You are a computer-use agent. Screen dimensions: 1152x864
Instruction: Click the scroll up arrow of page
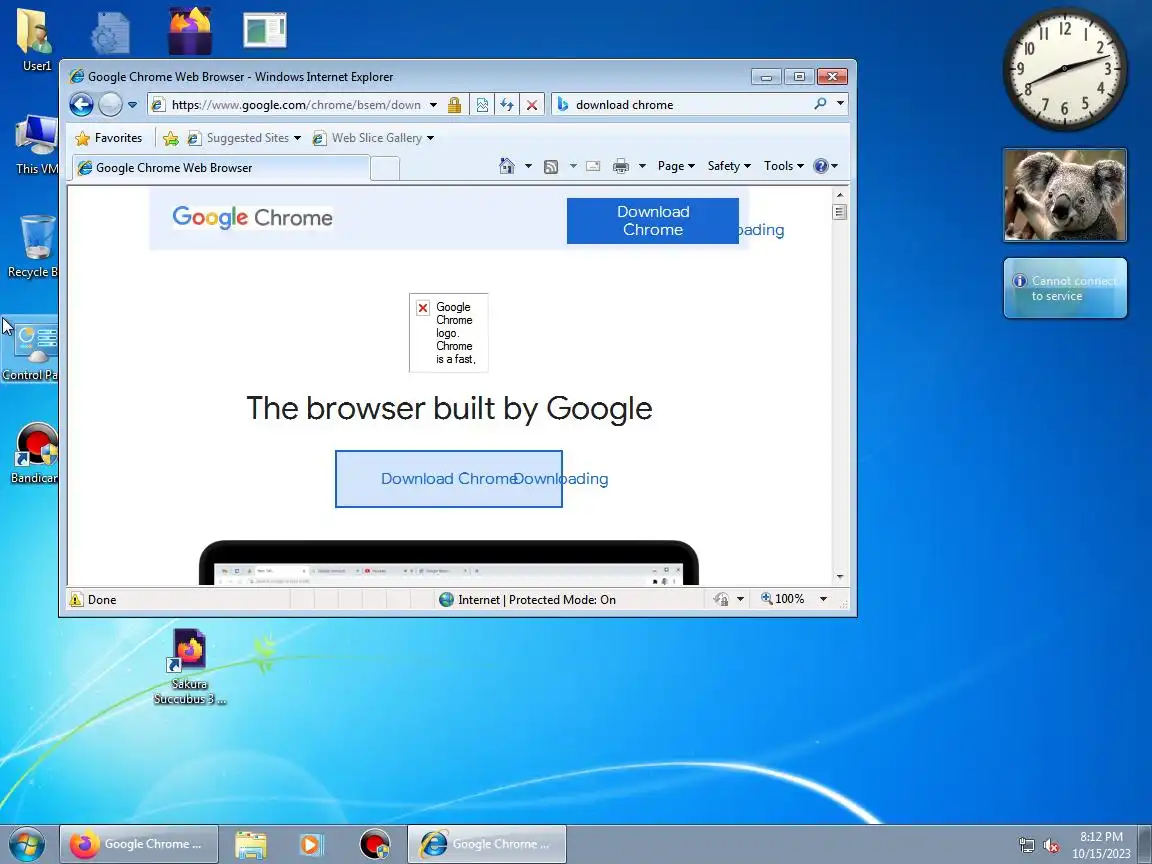840,195
